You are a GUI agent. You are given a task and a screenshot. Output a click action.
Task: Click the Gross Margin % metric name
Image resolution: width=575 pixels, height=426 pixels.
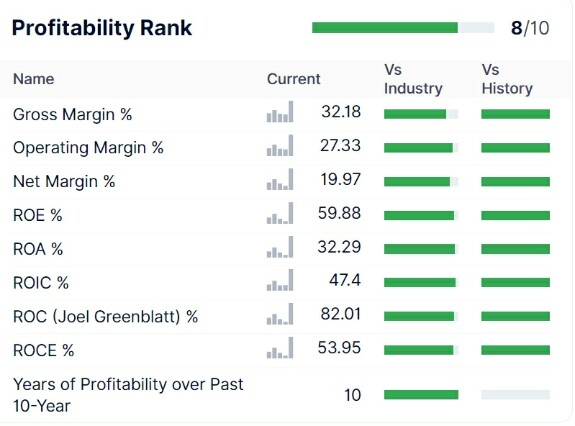(73, 114)
